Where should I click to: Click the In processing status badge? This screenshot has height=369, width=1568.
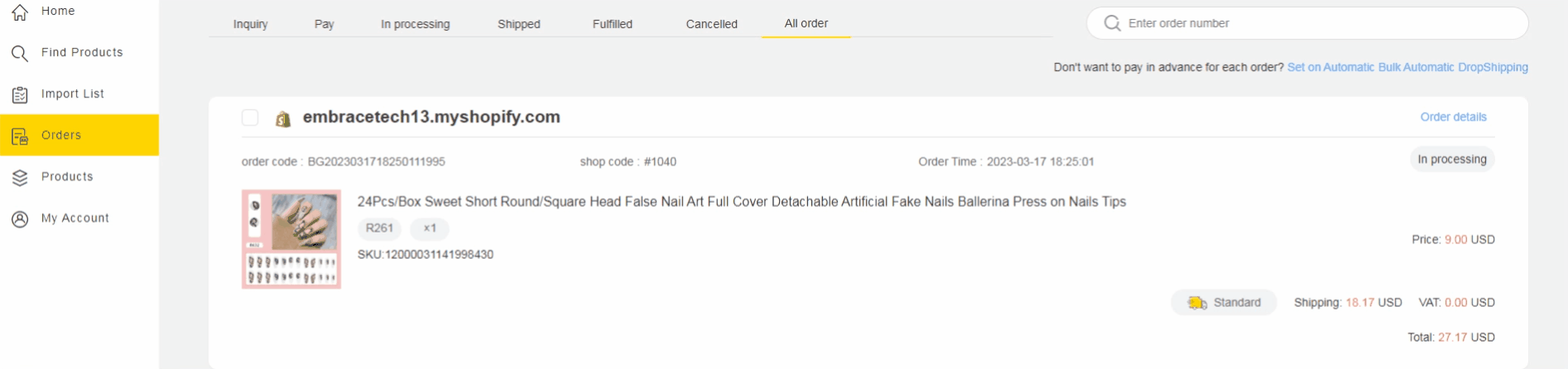click(1452, 159)
